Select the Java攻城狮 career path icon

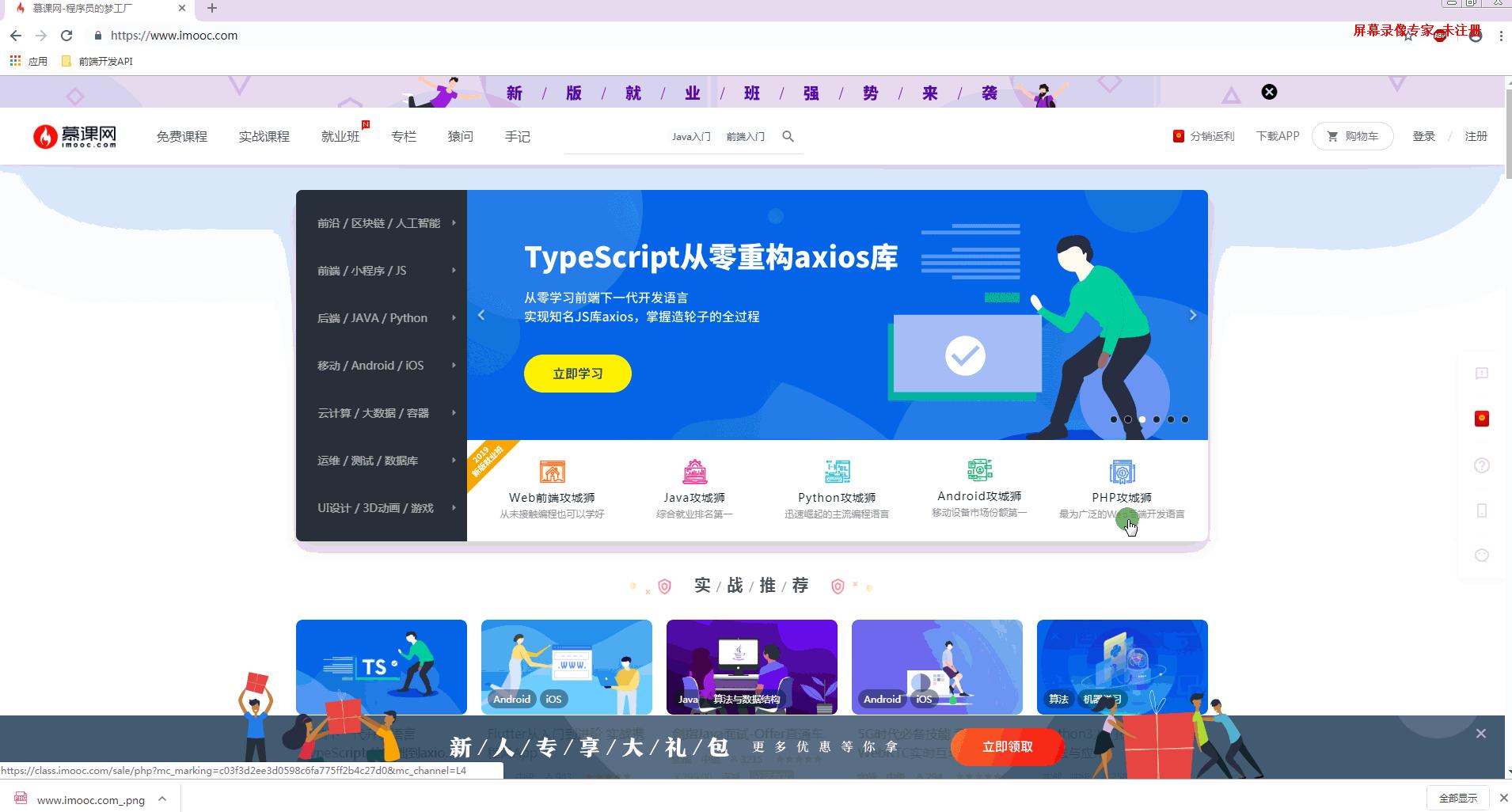click(x=694, y=471)
